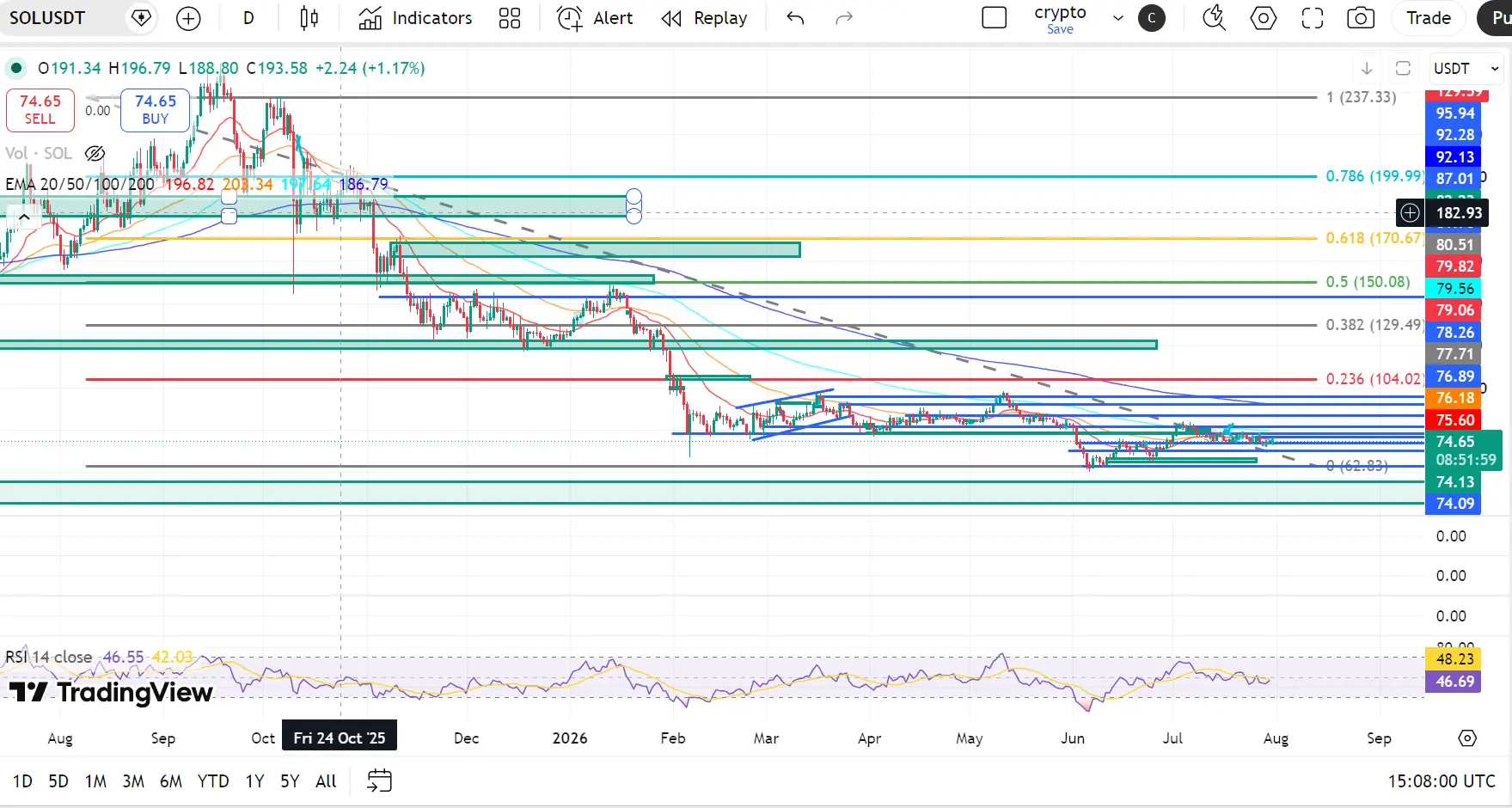Viewport: 1512px width, 808px height.
Task: Enter fullscreen mode
Action: [x=1313, y=18]
